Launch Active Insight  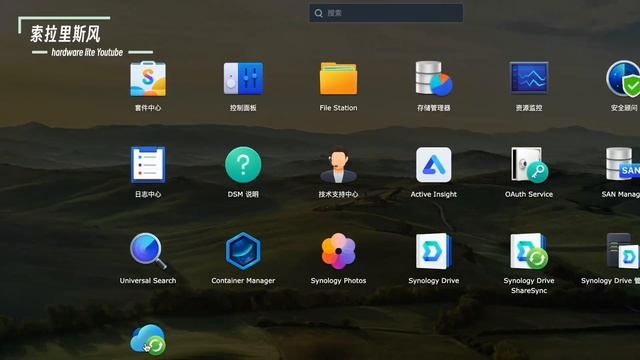pos(434,165)
